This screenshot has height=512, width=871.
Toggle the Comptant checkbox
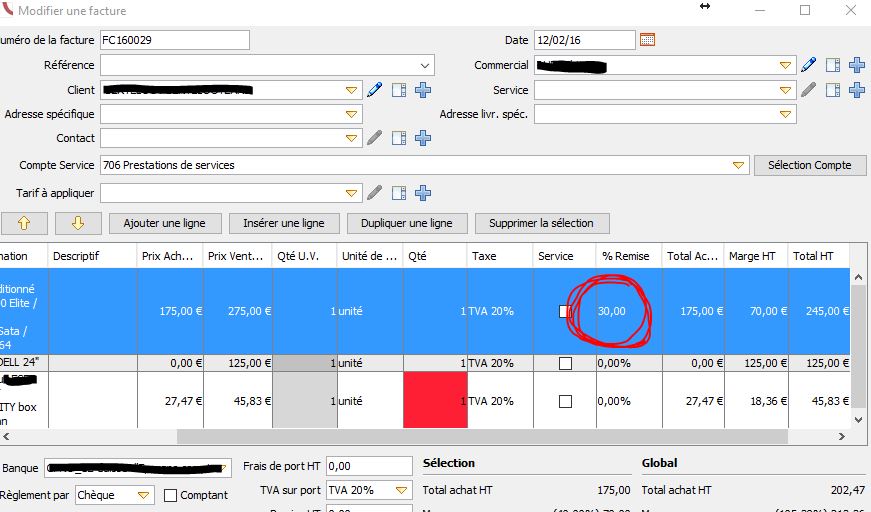click(x=170, y=495)
